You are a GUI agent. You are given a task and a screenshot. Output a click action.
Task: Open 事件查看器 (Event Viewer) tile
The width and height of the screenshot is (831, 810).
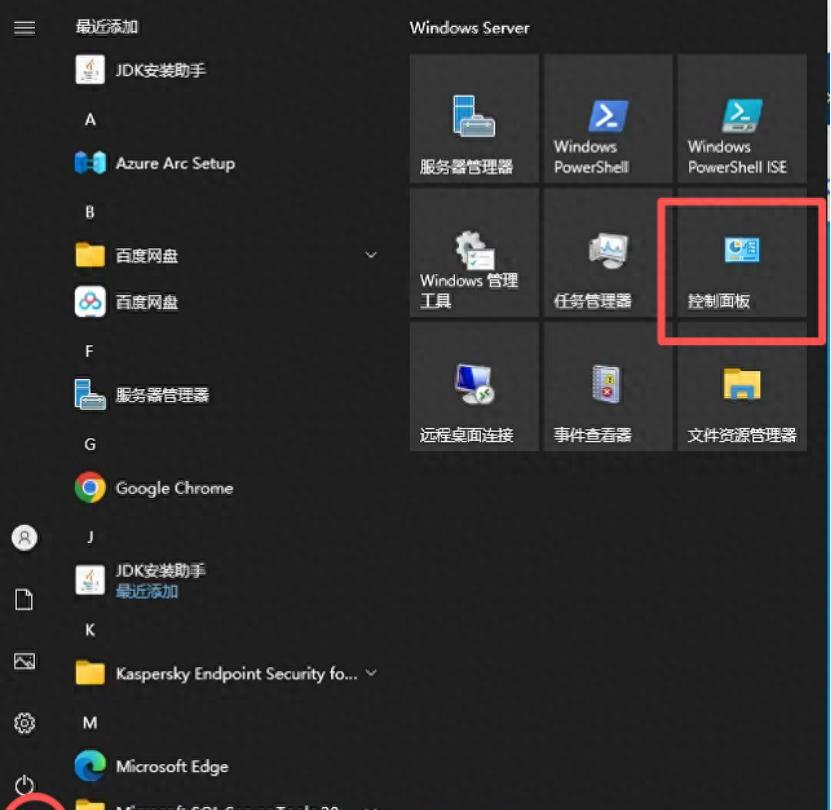(x=607, y=386)
